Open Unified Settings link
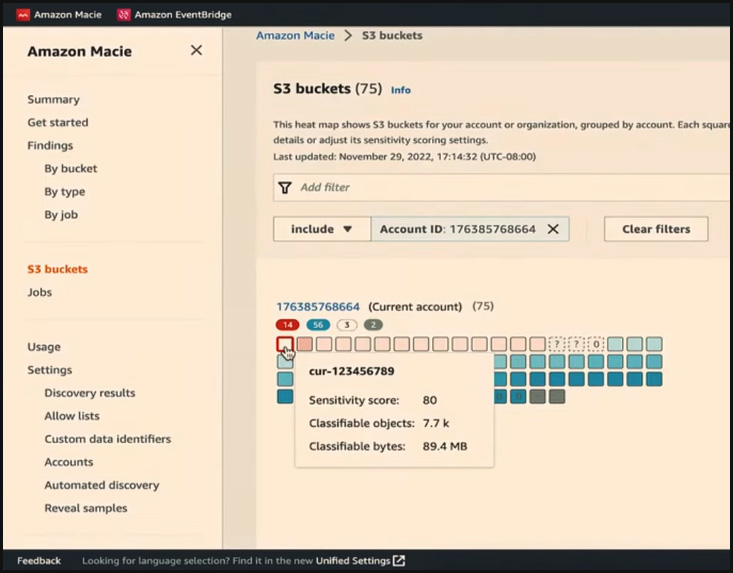 (353, 561)
